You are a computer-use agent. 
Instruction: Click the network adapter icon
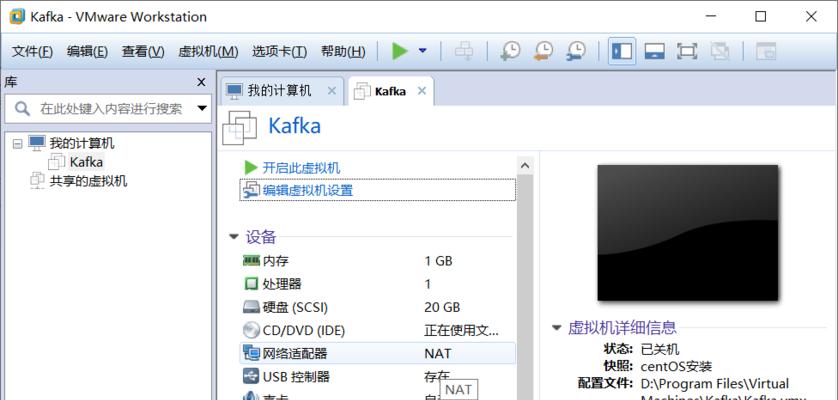(x=251, y=353)
